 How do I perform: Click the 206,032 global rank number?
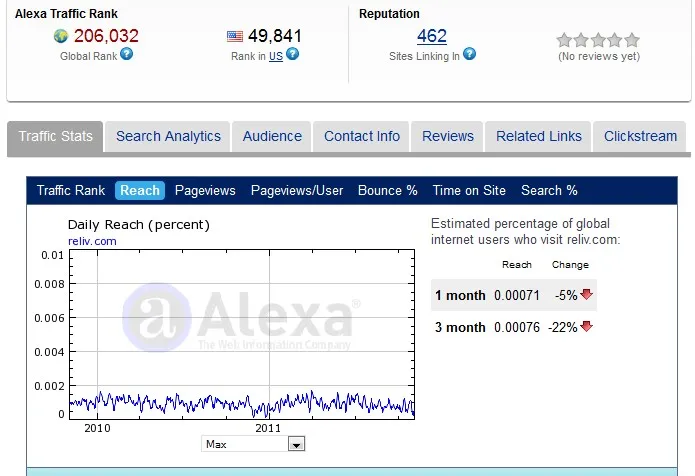[106, 36]
